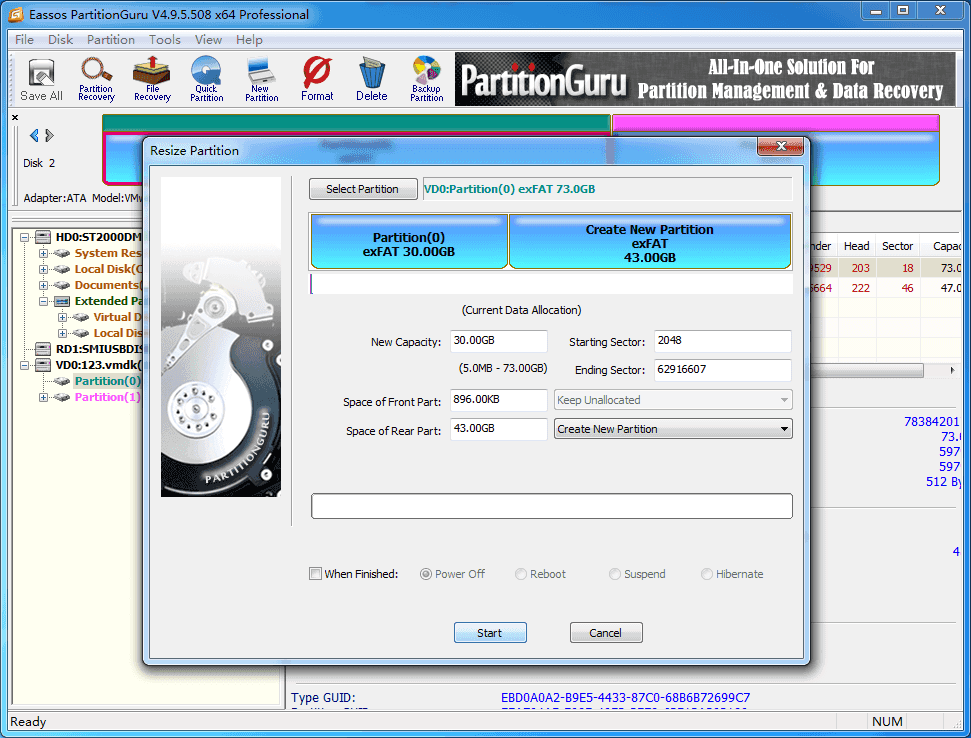Click PartitionGuru app icon in title bar
The width and height of the screenshot is (971, 738).
pos(16,14)
